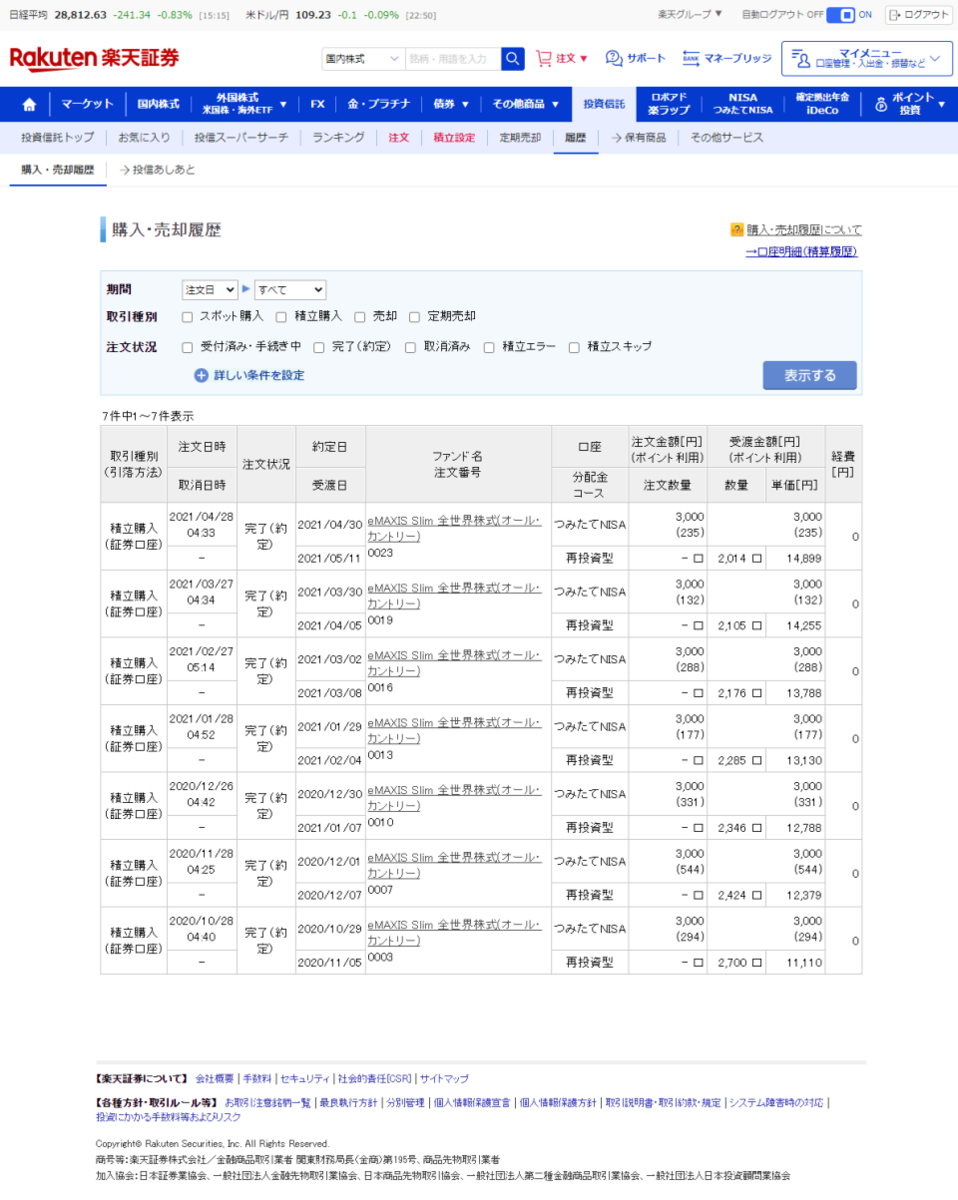
Task: Click the ログアウト logout button
Action: 918,15
